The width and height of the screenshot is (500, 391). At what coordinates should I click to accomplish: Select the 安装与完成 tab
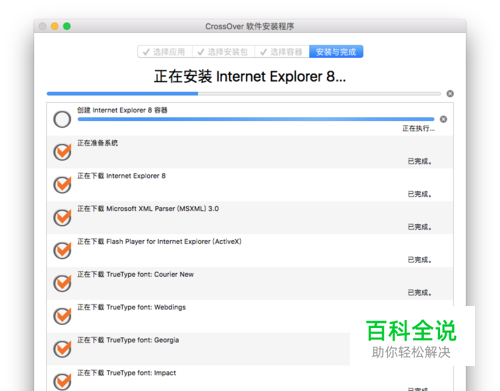(x=336, y=52)
